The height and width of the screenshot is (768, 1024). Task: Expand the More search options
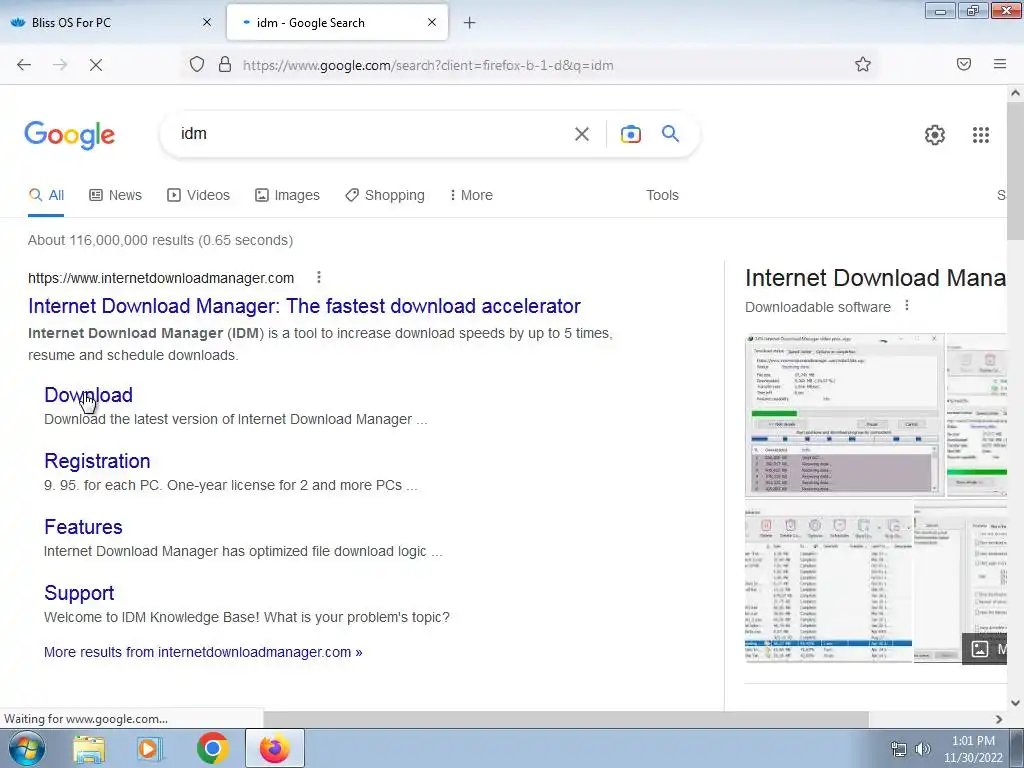click(x=471, y=195)
